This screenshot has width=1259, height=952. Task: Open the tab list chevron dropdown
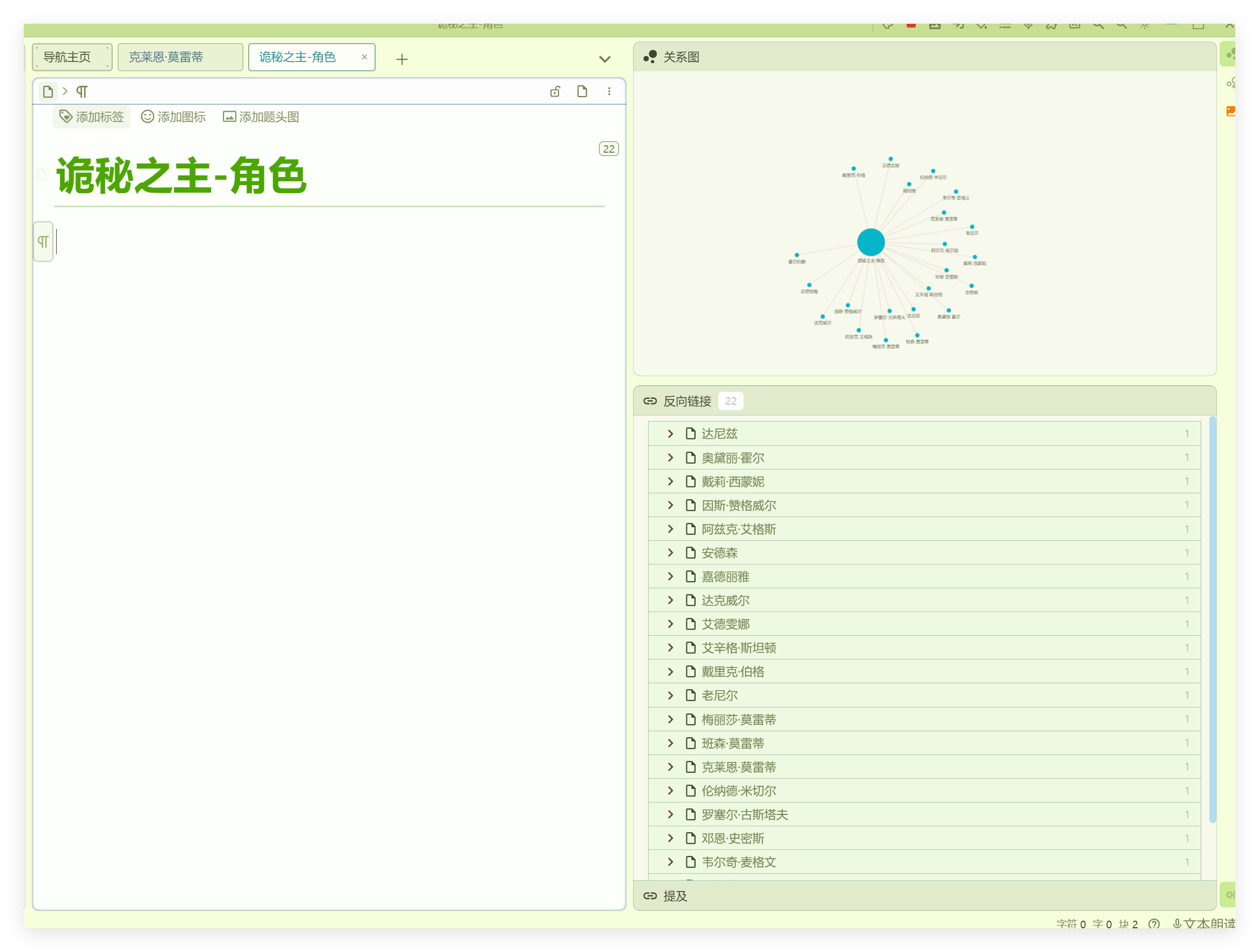[604, 59]
